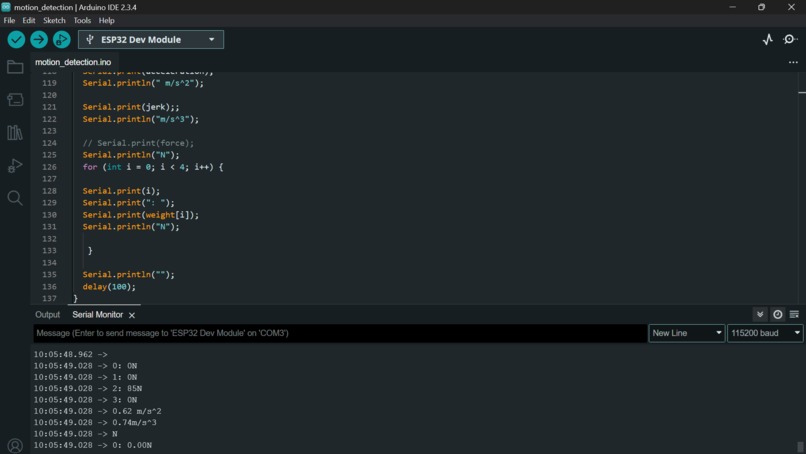Click the Upload arrow button
Image resolution: width=806 pixels, height=454 pixels.
point(39,40)
